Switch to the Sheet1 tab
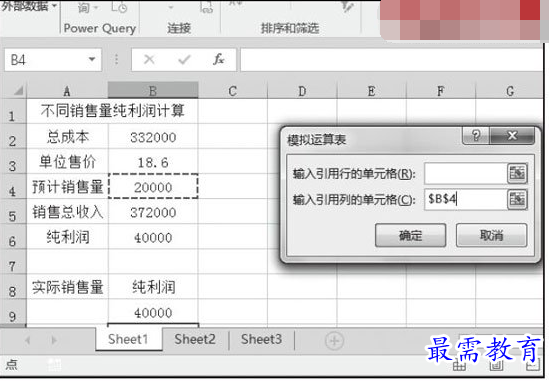 128,339
